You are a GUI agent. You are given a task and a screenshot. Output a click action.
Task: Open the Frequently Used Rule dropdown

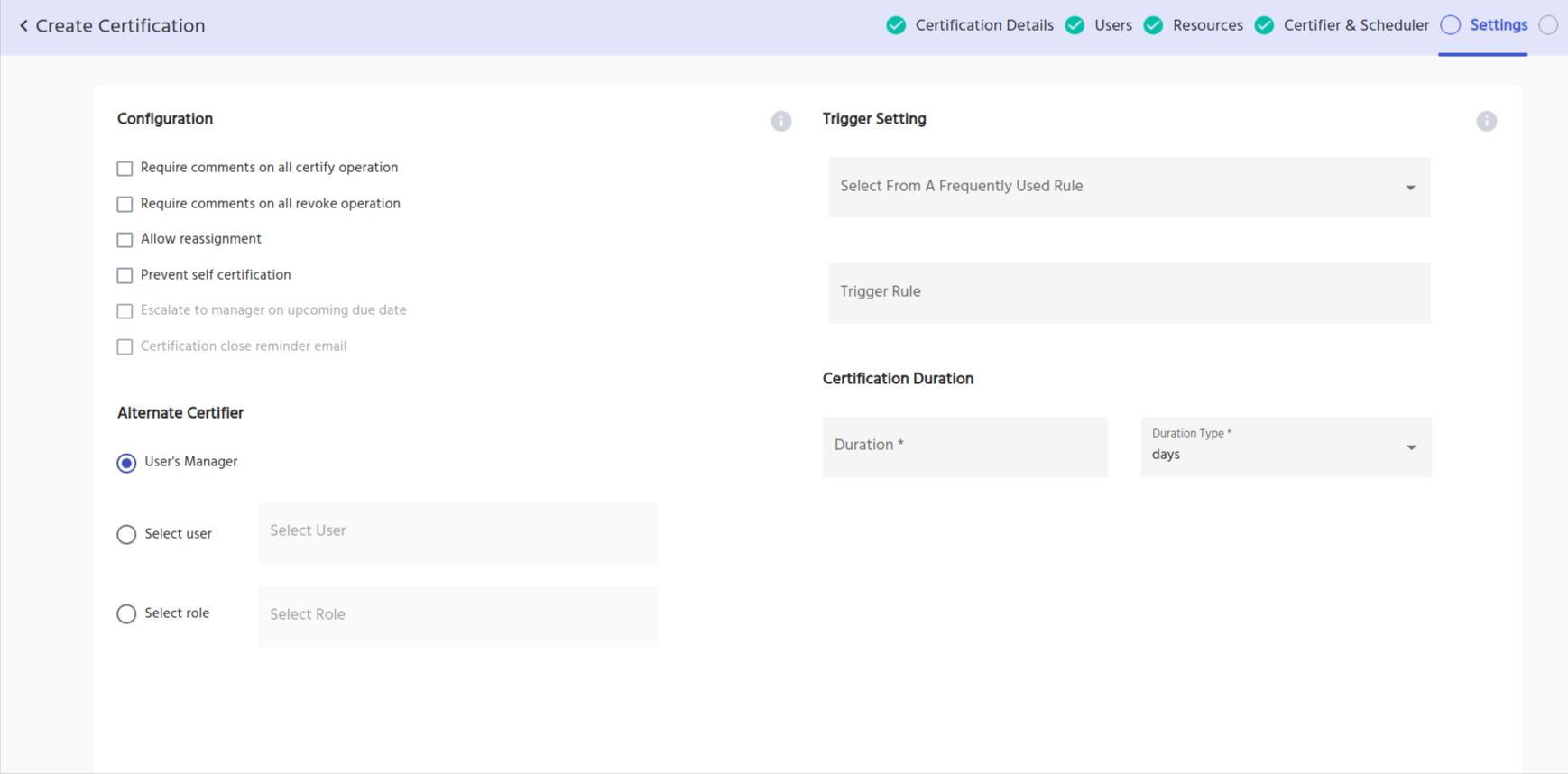click(x=1129, y=187)
